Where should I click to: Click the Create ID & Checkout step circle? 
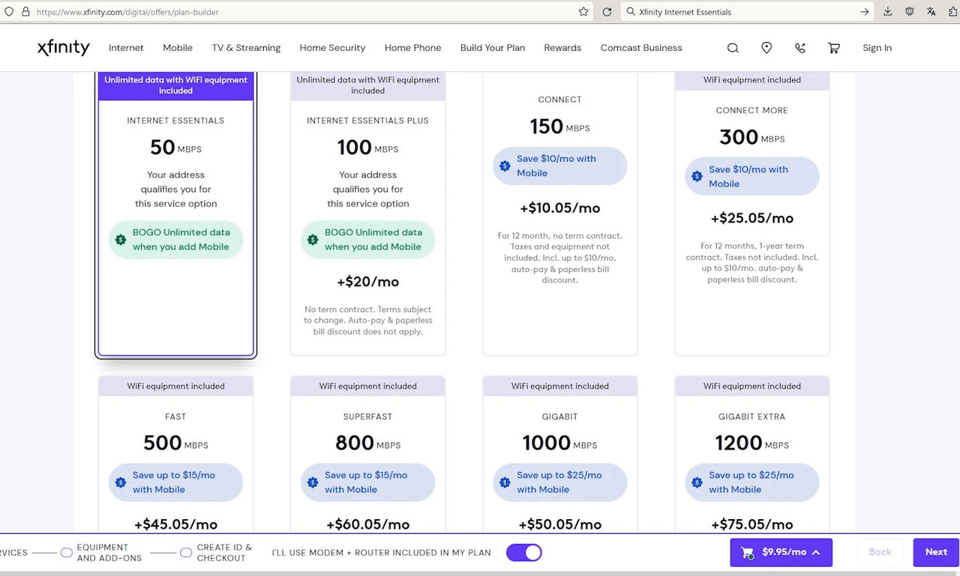(186, 553)
